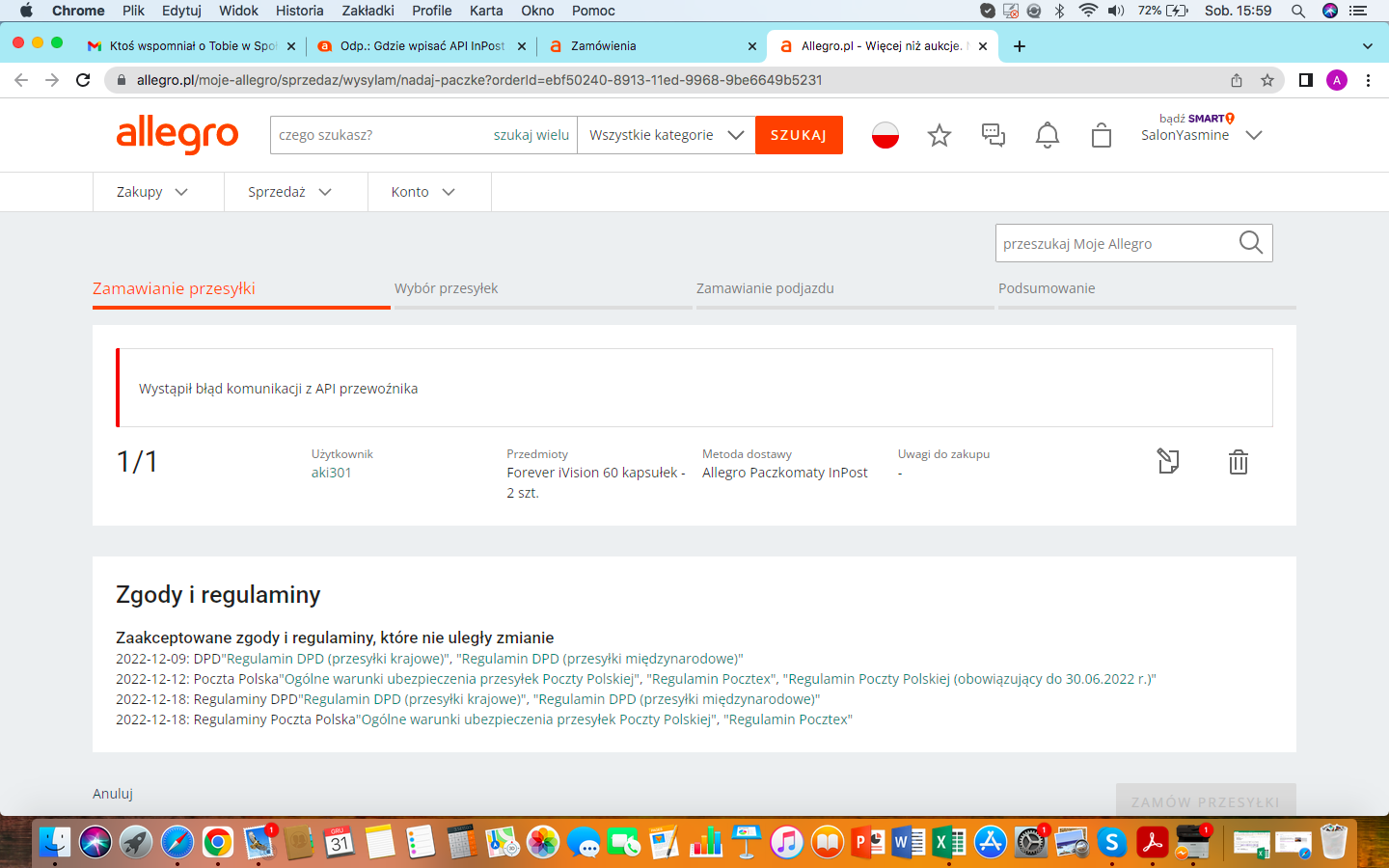Open the messages chat icon

[993, 135]
